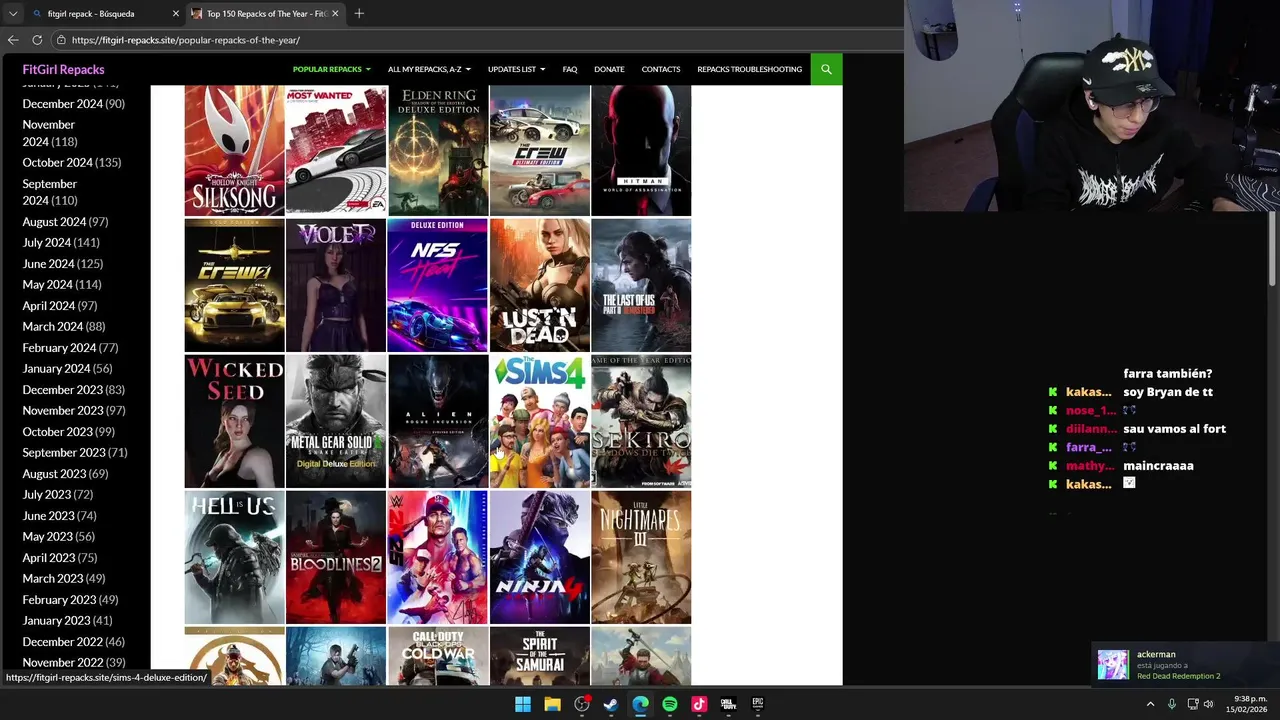Open the Sekiro Shadows Die Twice cover
Image resolution: width=1280 pixels, height=720 pixels.
641,421
